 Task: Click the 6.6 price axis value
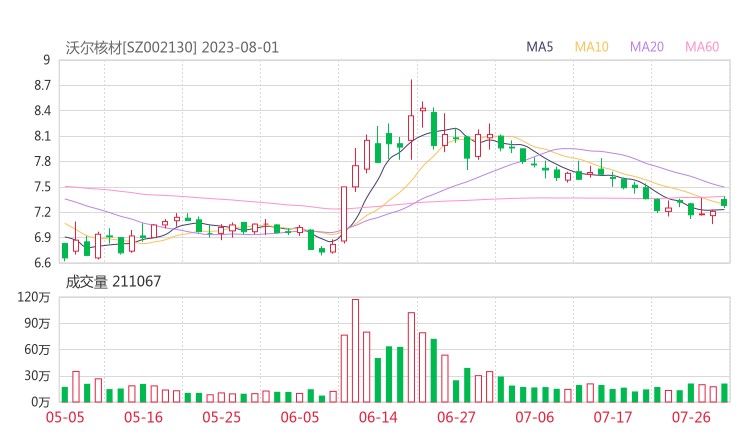pyautogui.click(x=42, y=262)
